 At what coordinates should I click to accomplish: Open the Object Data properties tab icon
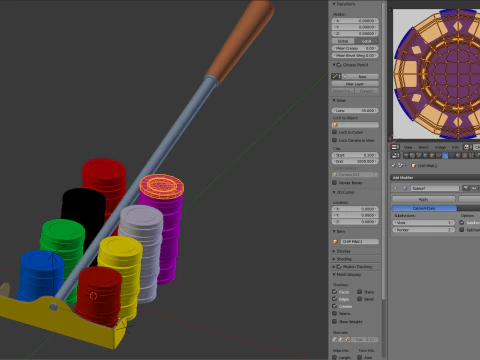pos(452,156)
